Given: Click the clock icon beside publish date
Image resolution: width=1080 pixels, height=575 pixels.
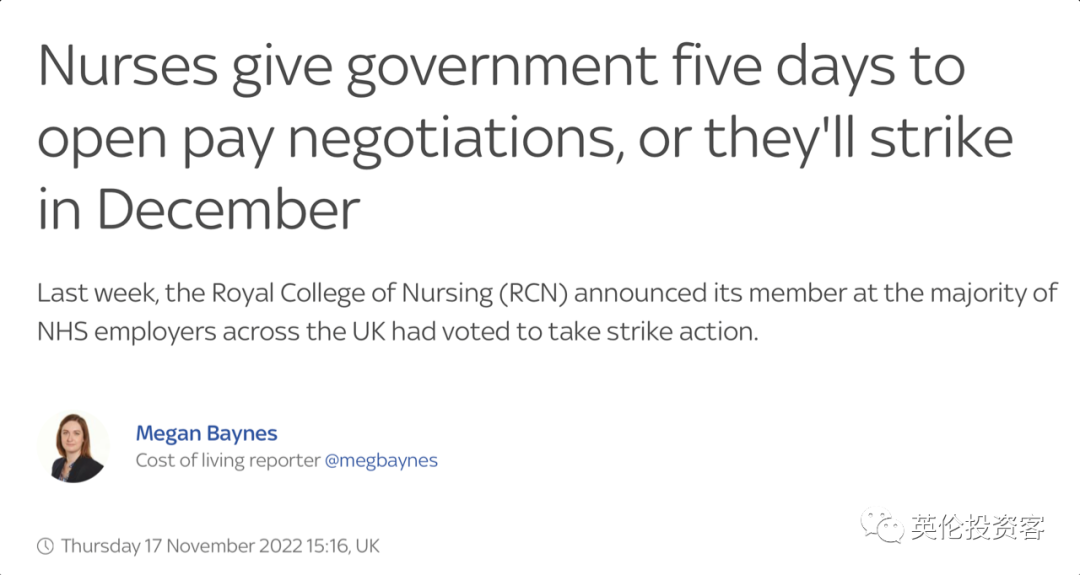Looking at the screenshot, I should (x=45, y=547).
